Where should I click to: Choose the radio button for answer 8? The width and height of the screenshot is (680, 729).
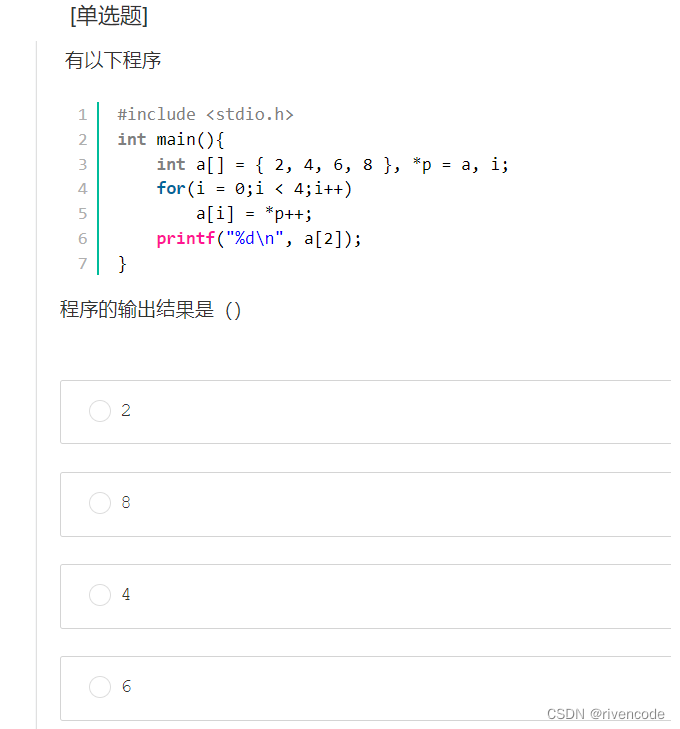pyautogui.click(x=100, y=503)
